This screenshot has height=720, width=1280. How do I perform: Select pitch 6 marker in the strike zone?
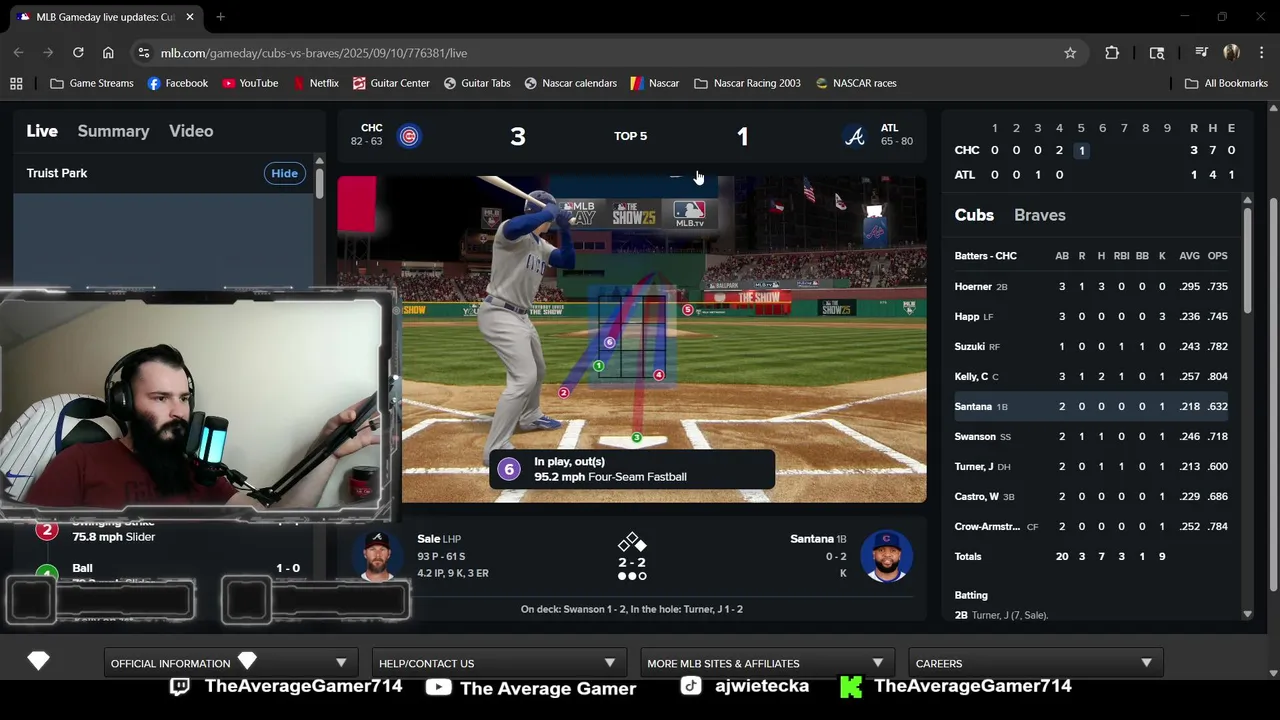click(x=609, y=343)
